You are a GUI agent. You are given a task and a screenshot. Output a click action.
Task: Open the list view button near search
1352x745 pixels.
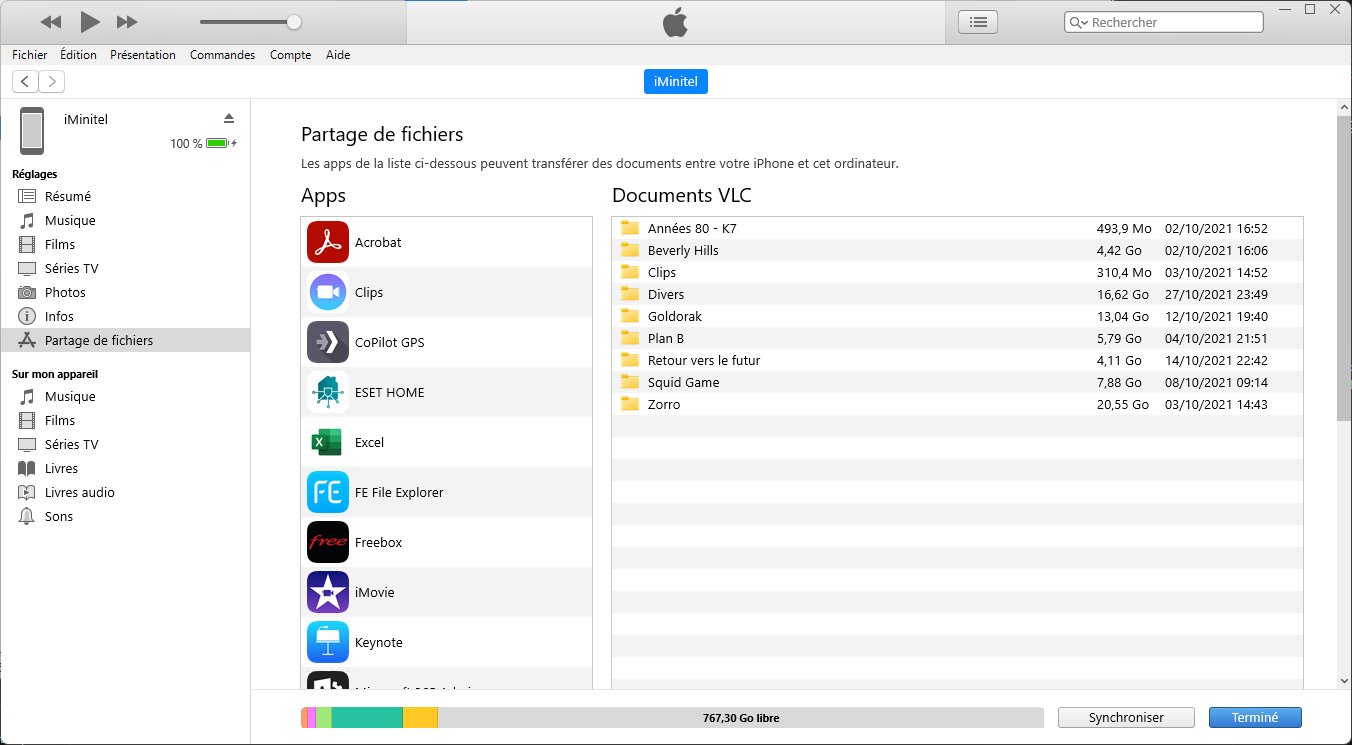pos(978,21)
